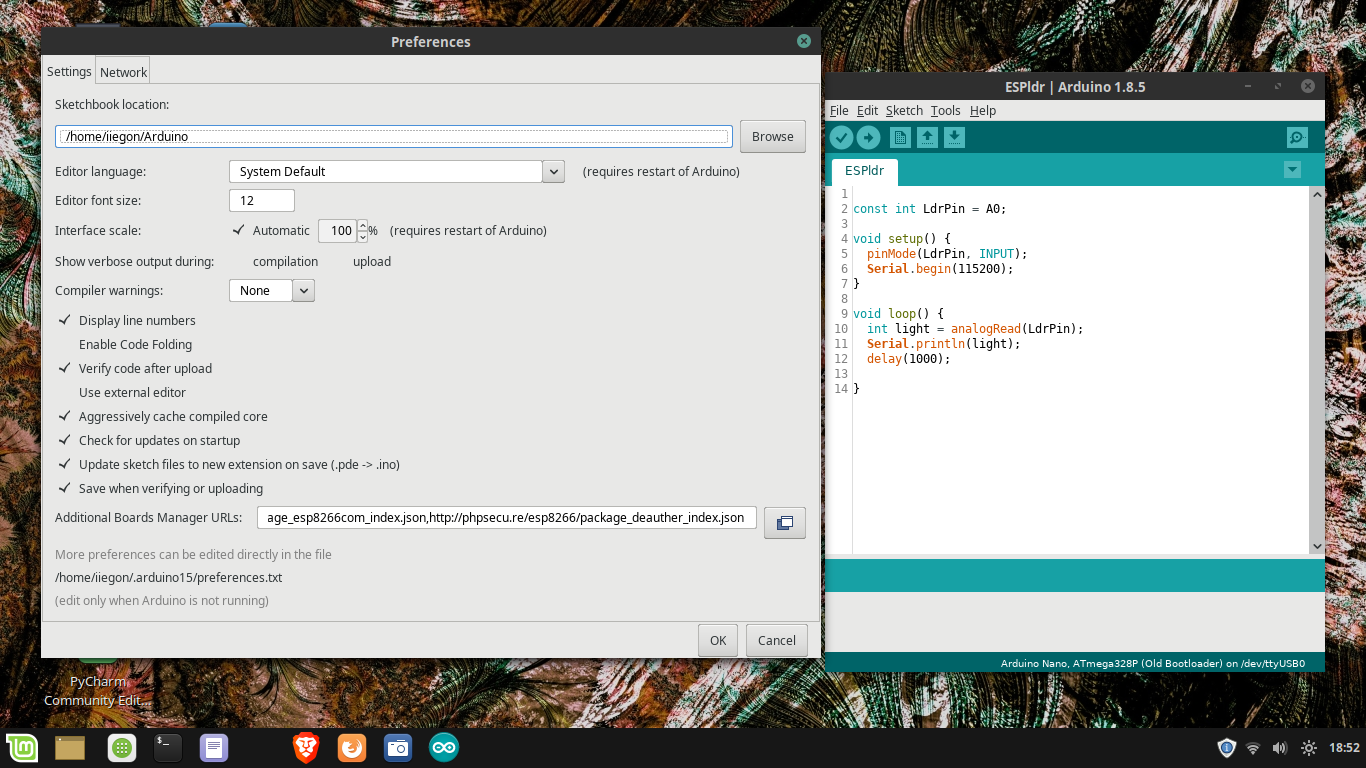Click the Upload arrow toolbar icon

pyautogui.click(x=868, y=138)
